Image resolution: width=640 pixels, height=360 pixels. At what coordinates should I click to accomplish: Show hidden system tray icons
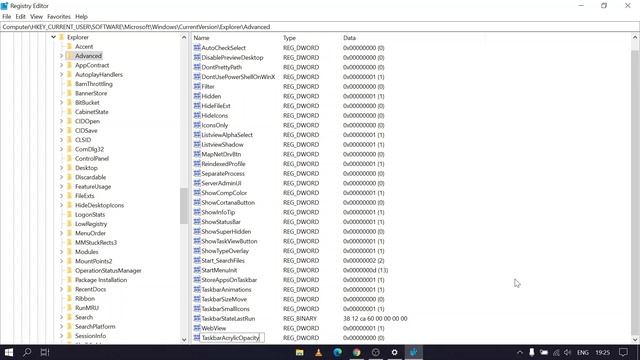[x=520, y=352]
